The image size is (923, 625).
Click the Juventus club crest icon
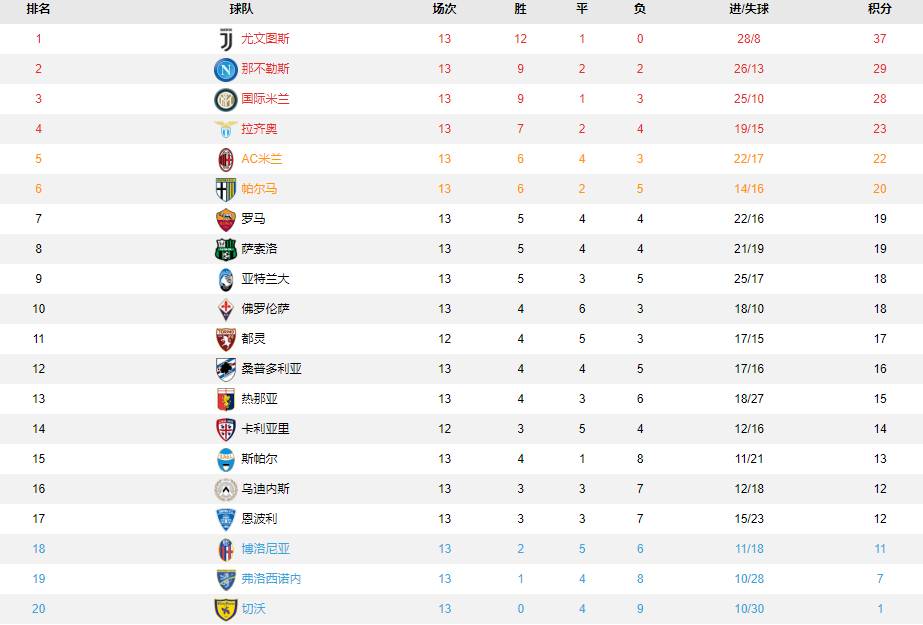click(x=226, y=39)
